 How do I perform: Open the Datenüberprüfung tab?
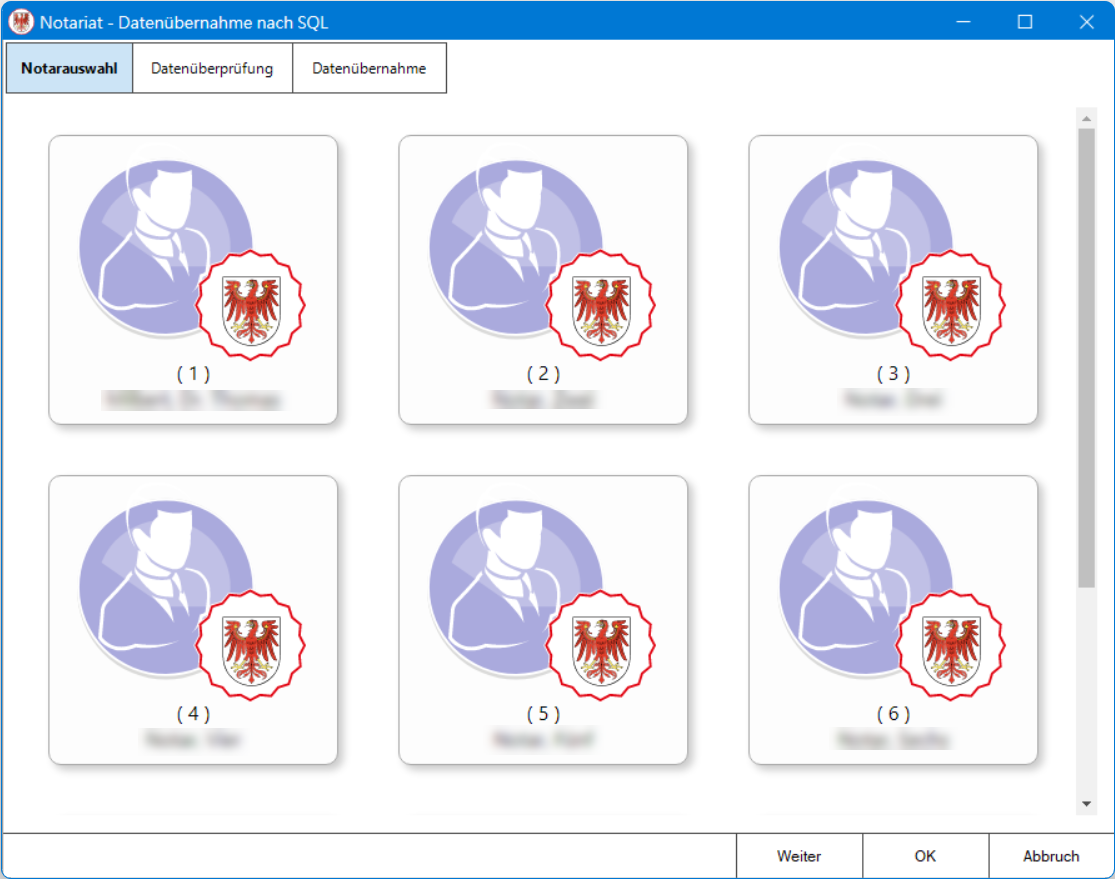coord(212,69)
